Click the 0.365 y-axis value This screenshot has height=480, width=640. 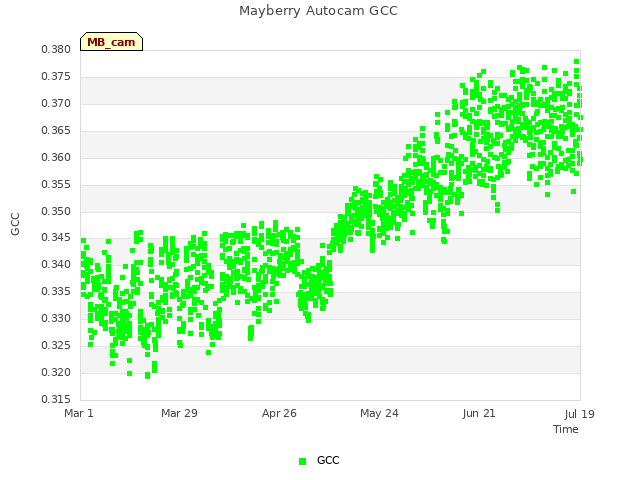(56, 131)
